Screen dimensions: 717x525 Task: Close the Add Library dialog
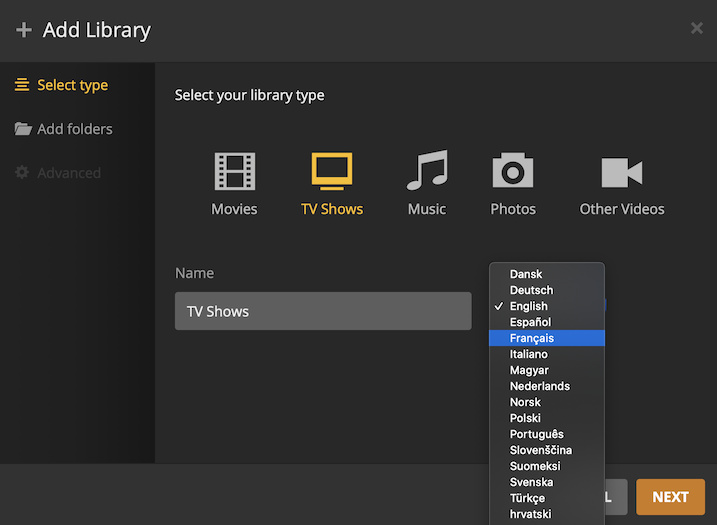697,29
